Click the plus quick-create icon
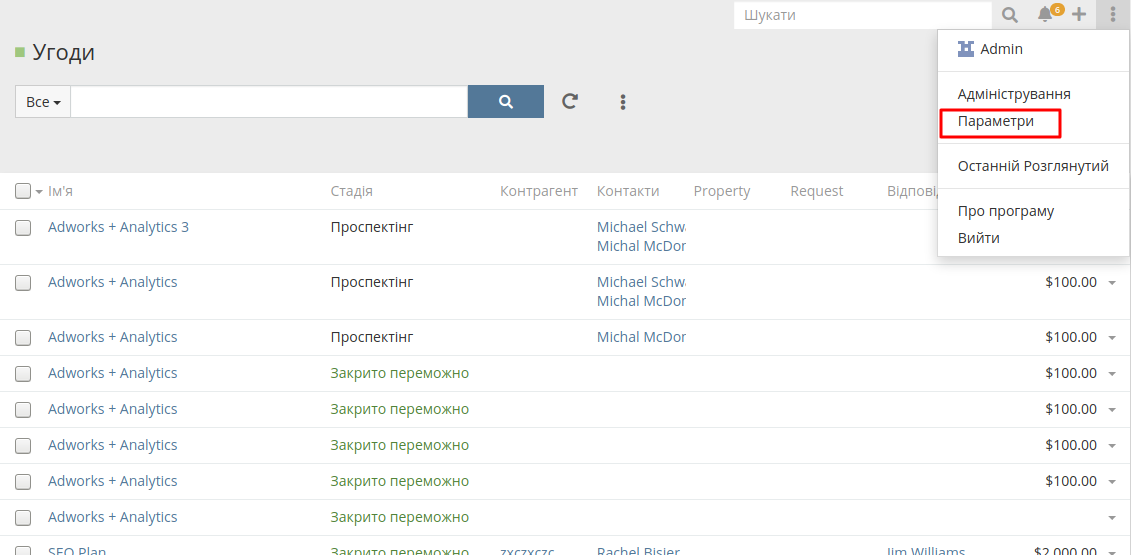1131x555 pixels. 1079,15
